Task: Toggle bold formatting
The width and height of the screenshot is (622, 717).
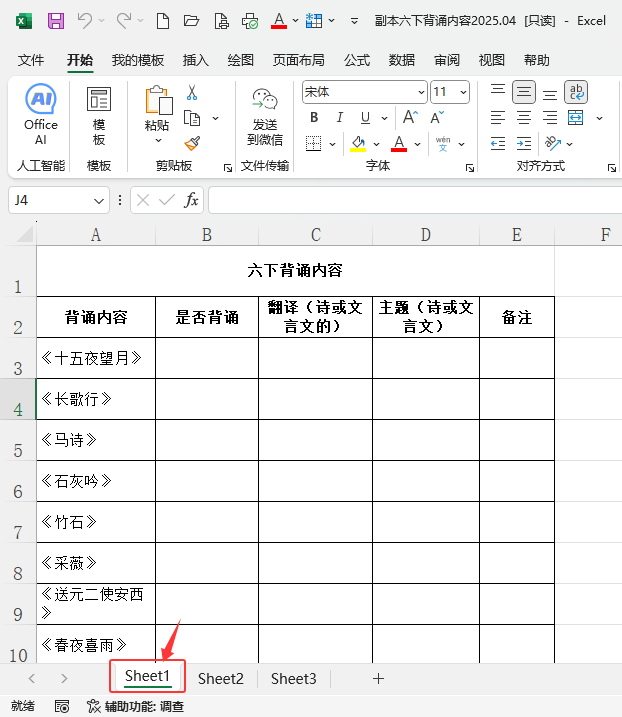Action: pyautogui.click(x=314, y=118)
